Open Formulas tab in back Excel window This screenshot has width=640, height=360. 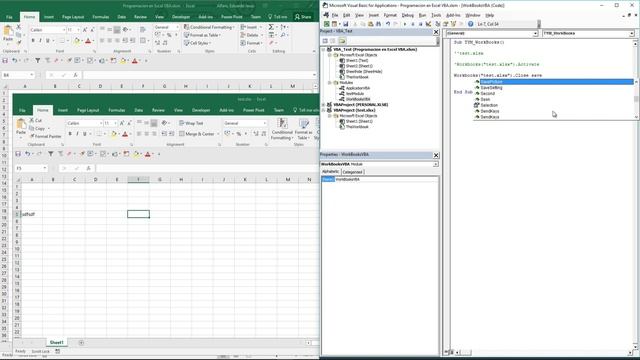100,17
